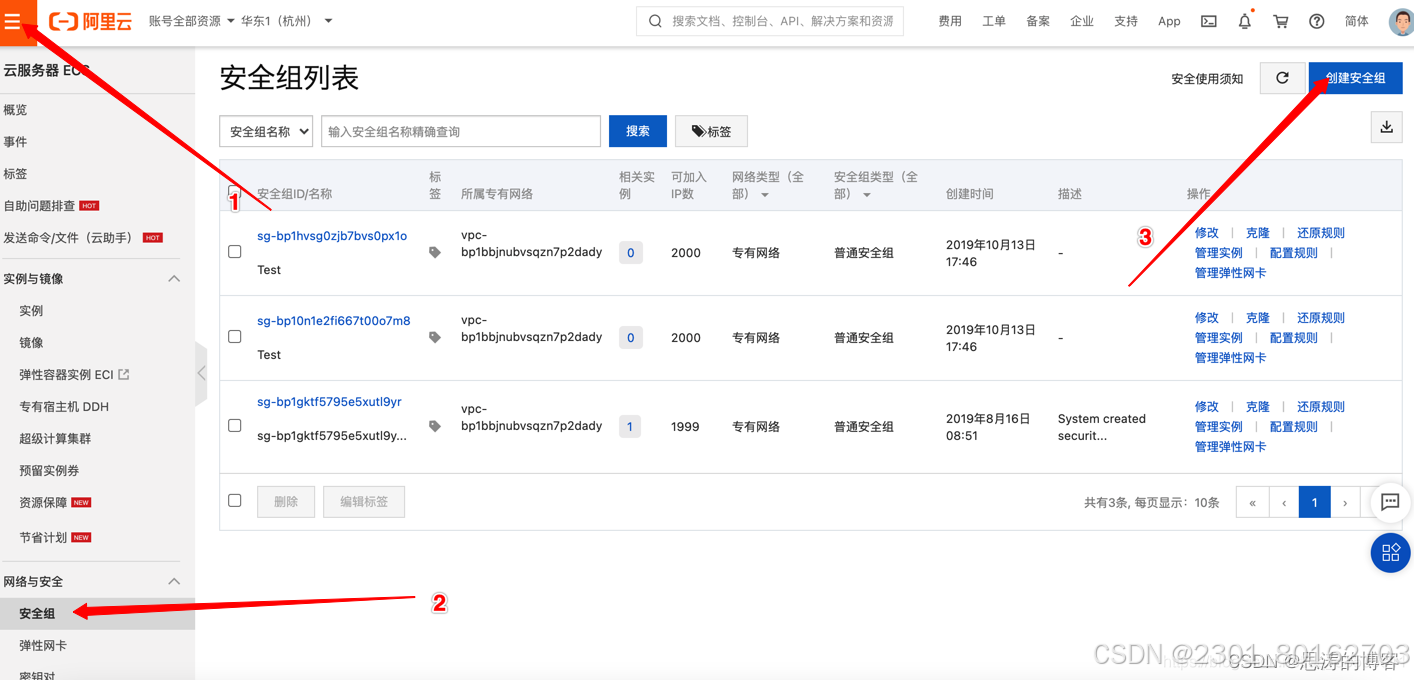Collapse the 实例与镜像 sidebar section
Image resolution: width=1414 pixels, height=680 pixels.
click(x=90, y=278)
